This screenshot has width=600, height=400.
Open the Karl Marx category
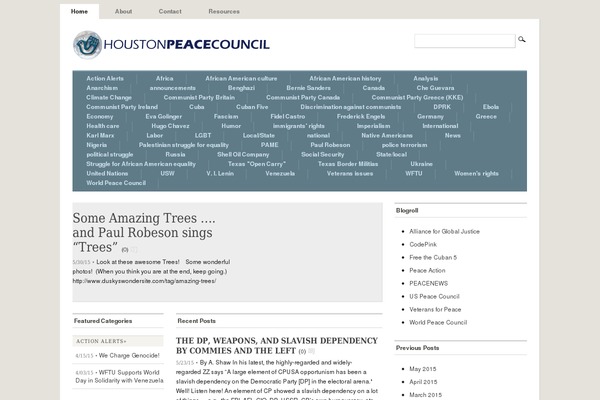100,136
